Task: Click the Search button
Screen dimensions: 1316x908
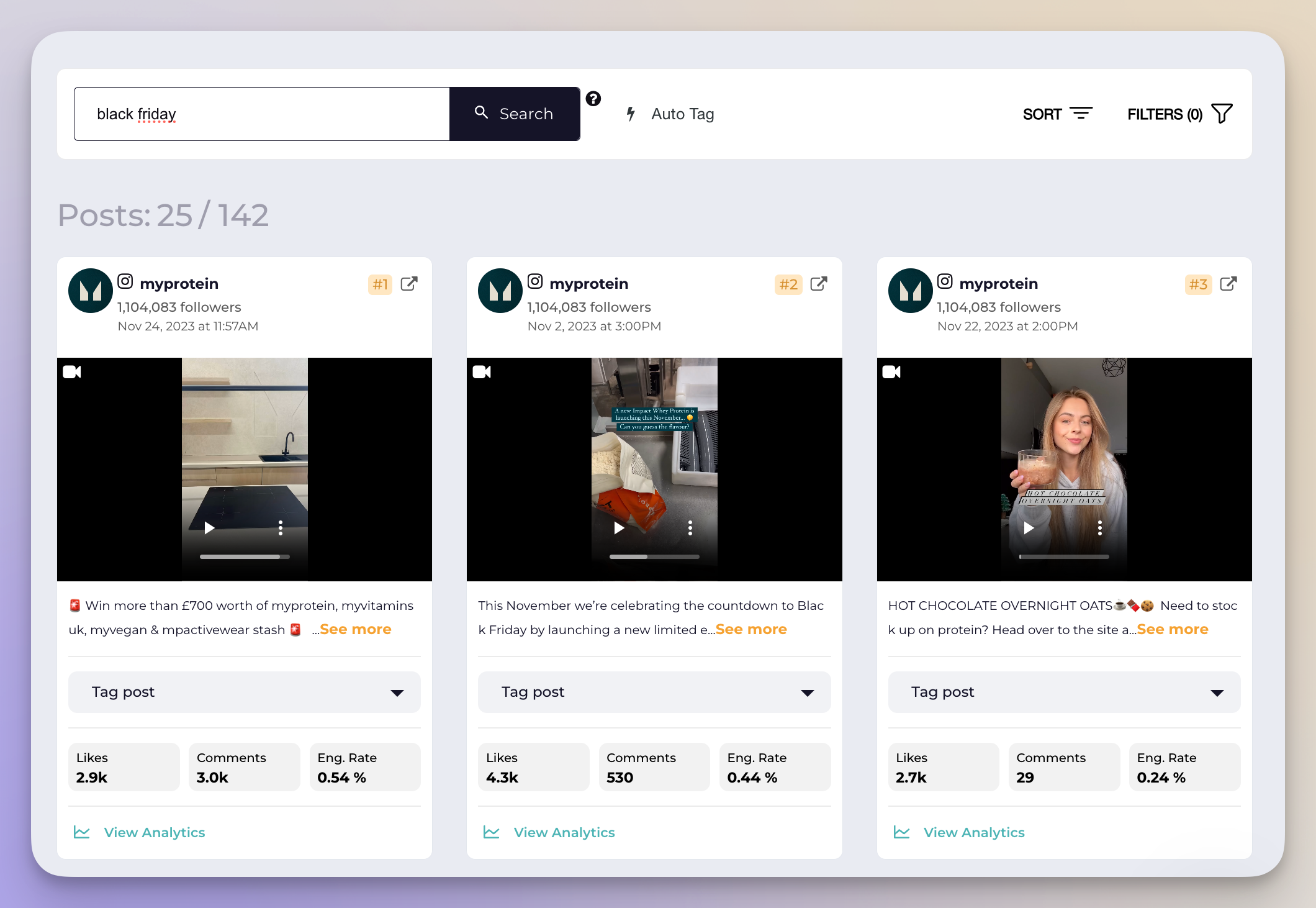Action: pyautogui.click(x=515, y=114)
